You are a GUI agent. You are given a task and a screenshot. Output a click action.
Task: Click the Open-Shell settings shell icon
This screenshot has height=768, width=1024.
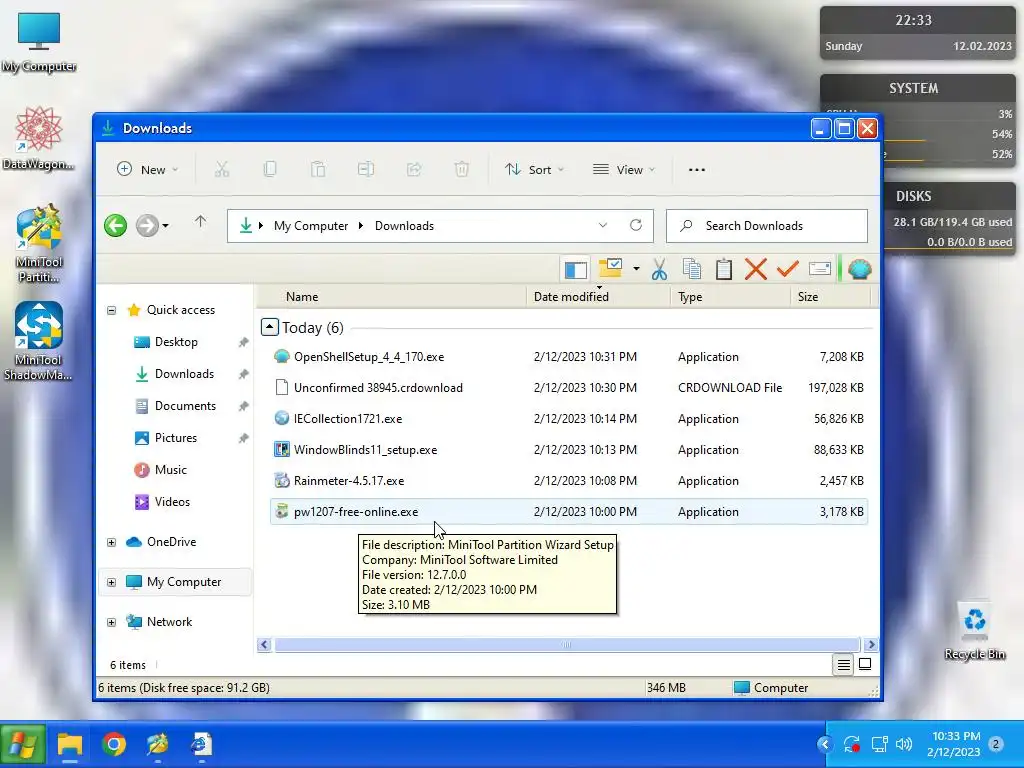coord(859,269)
